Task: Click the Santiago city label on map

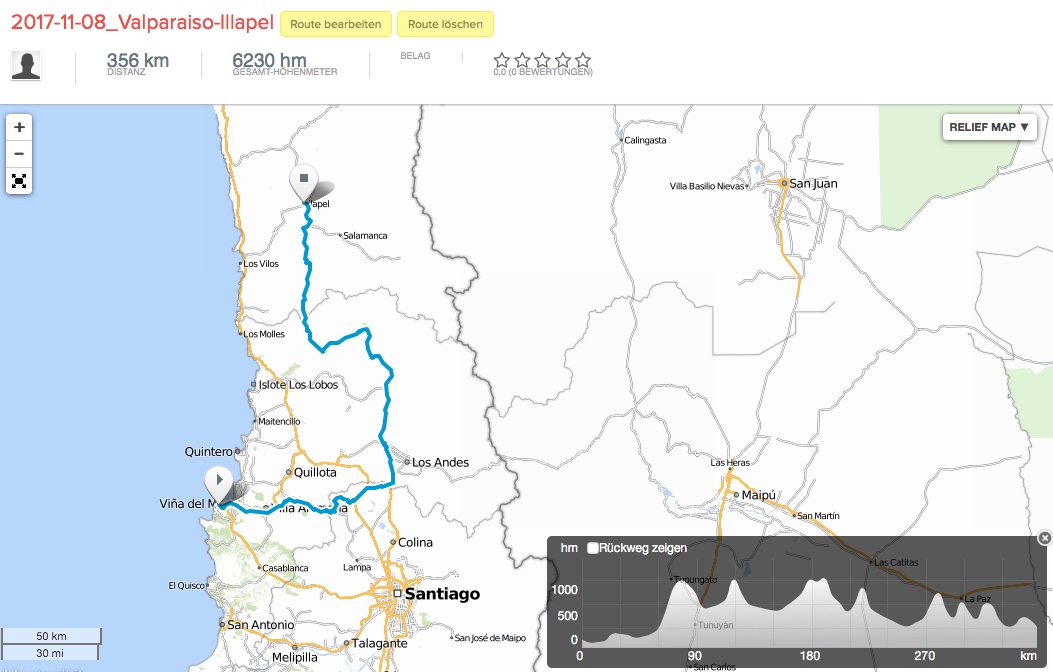Action: (441, 594)
